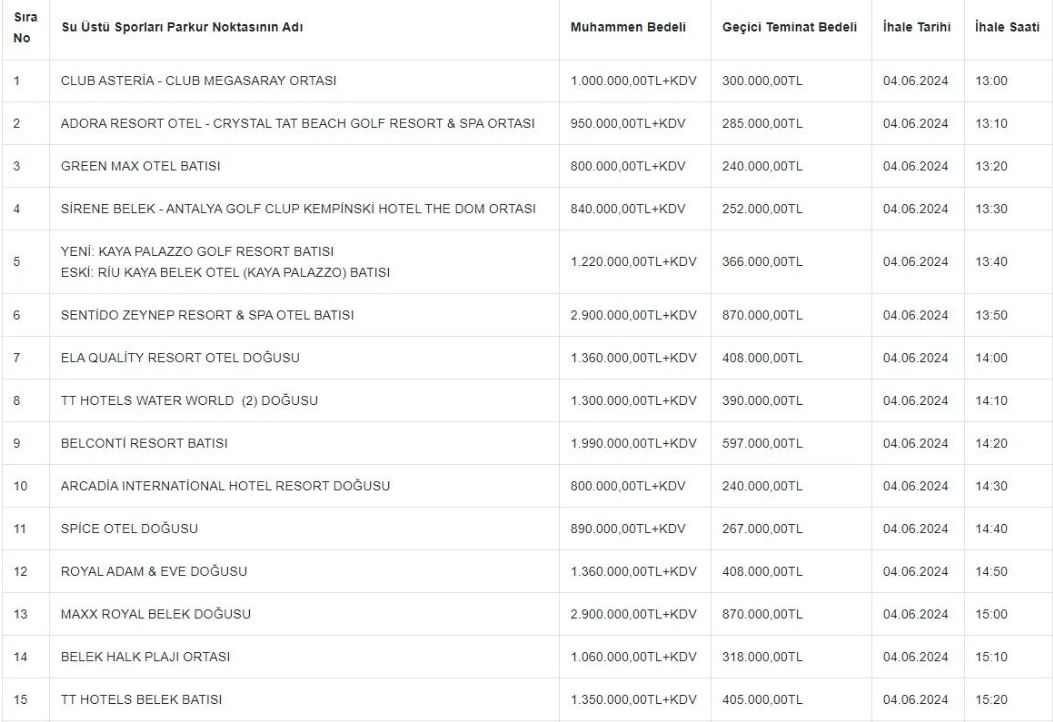Screen dimensions: 1053x722
Task: Click the ARCADİA INTERNATİONAL HOTEL RESORT DOĞUSU cell
Action: [x=225, y=487]
